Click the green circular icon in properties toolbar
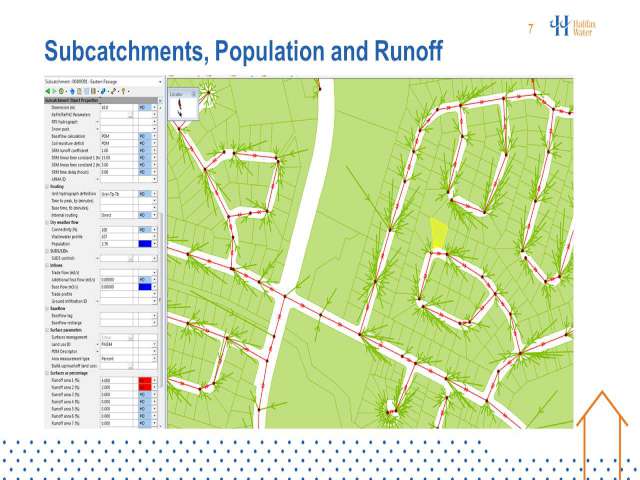The height and width of the screenshot is (480, 640). point(62,91)
